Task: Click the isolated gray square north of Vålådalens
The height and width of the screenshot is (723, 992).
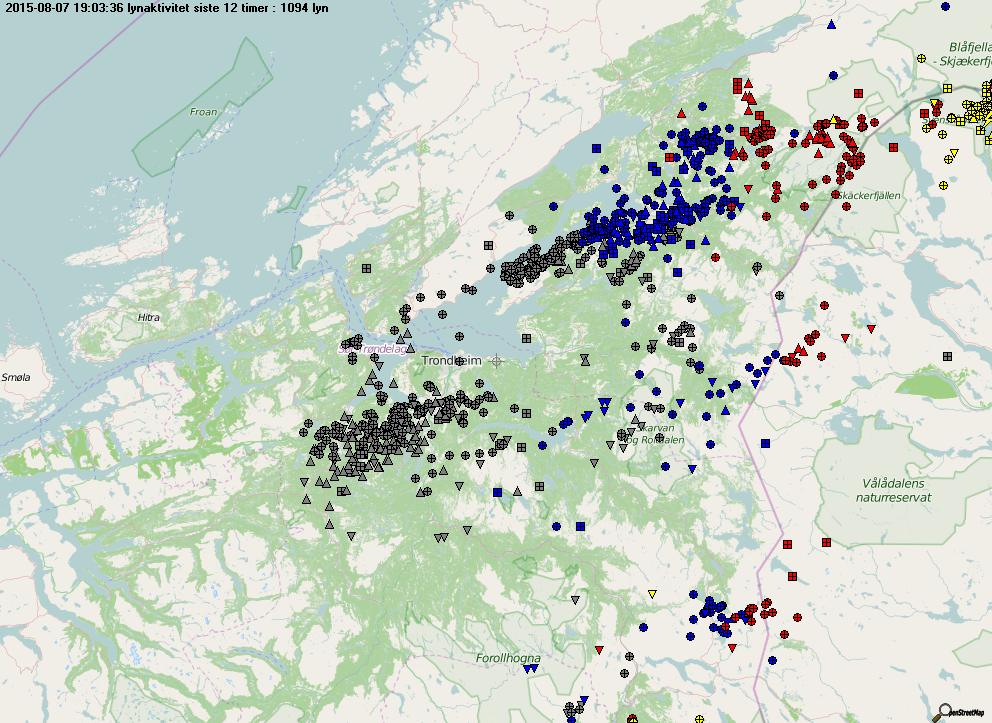Action: [x=946, y=356]
